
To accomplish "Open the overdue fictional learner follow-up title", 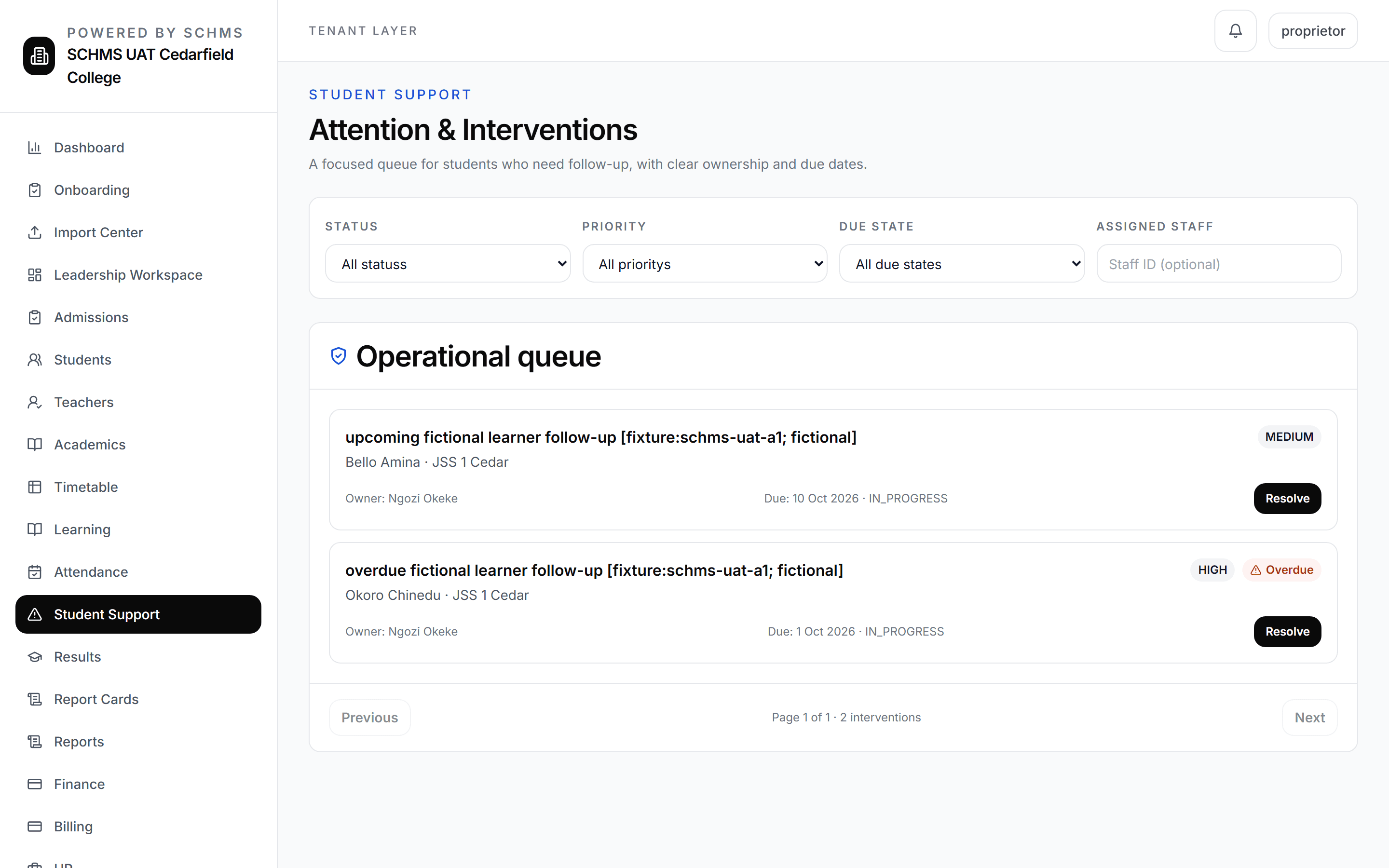I will coord(594,570).
